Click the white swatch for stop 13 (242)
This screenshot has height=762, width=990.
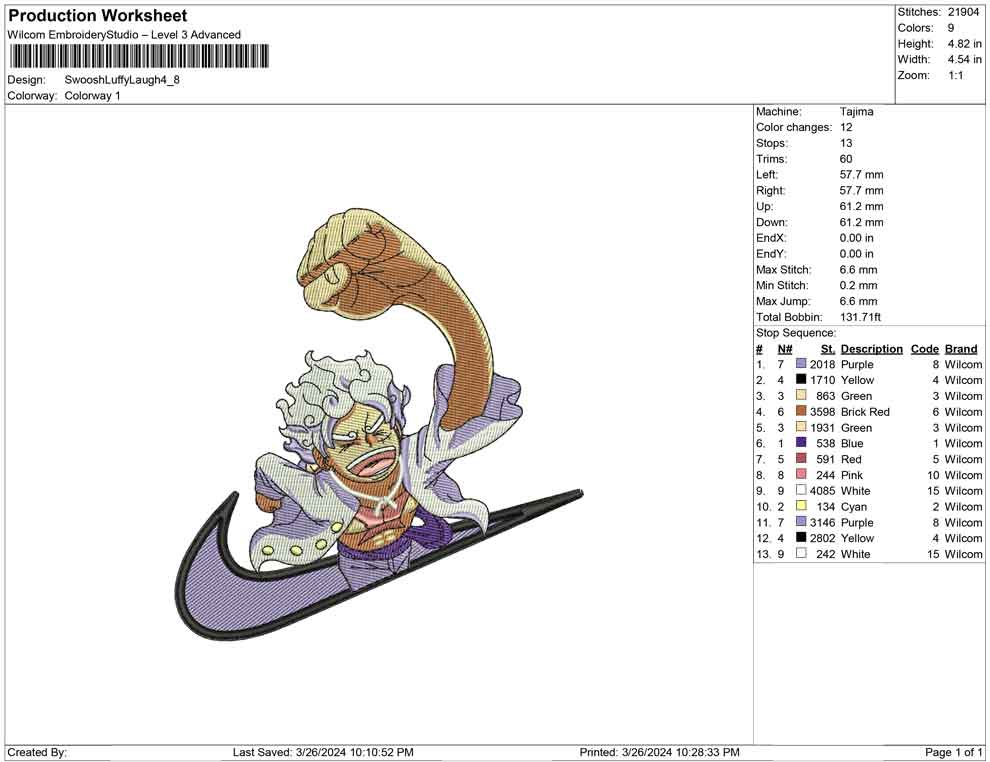(x=801, y=553)
